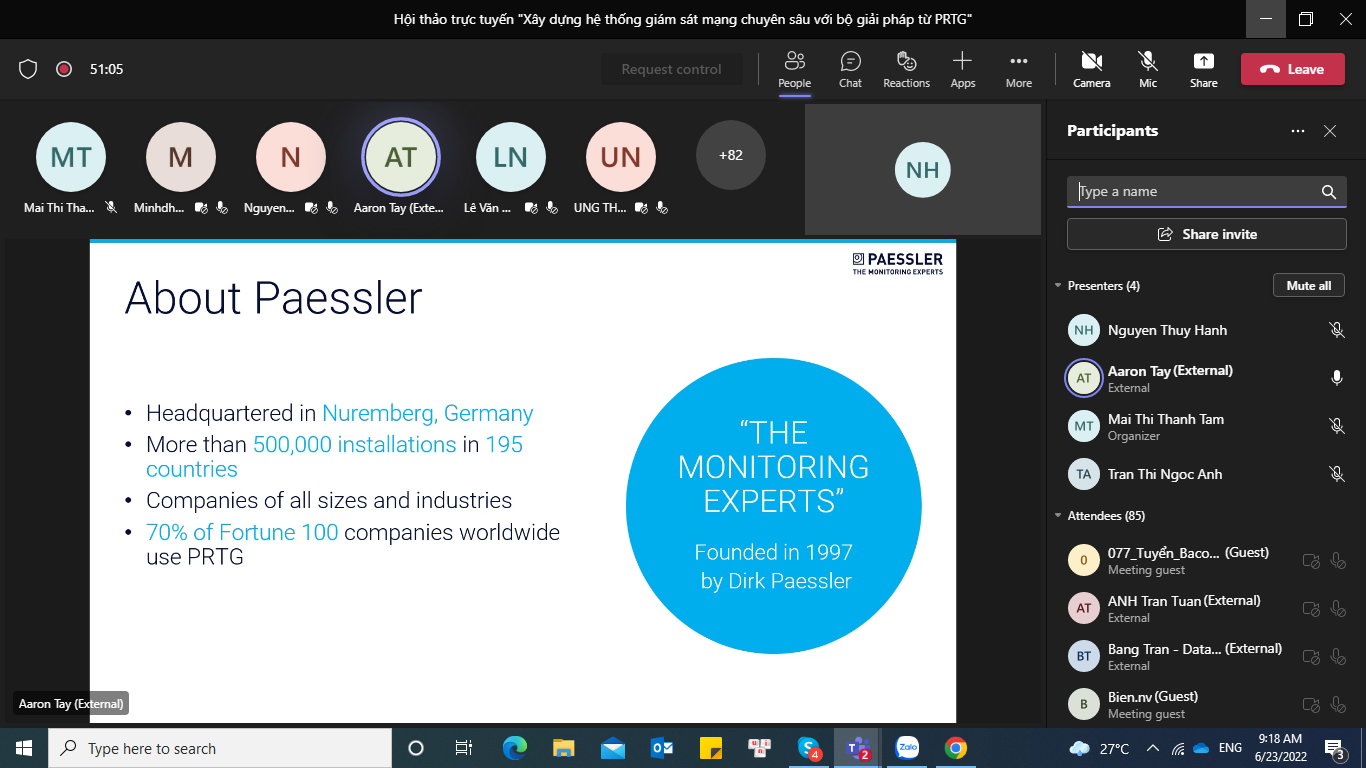Toggle camera for ANH Tran Tuan
Viewport: 1366px width, 768px height.
tap(1311, 609)
